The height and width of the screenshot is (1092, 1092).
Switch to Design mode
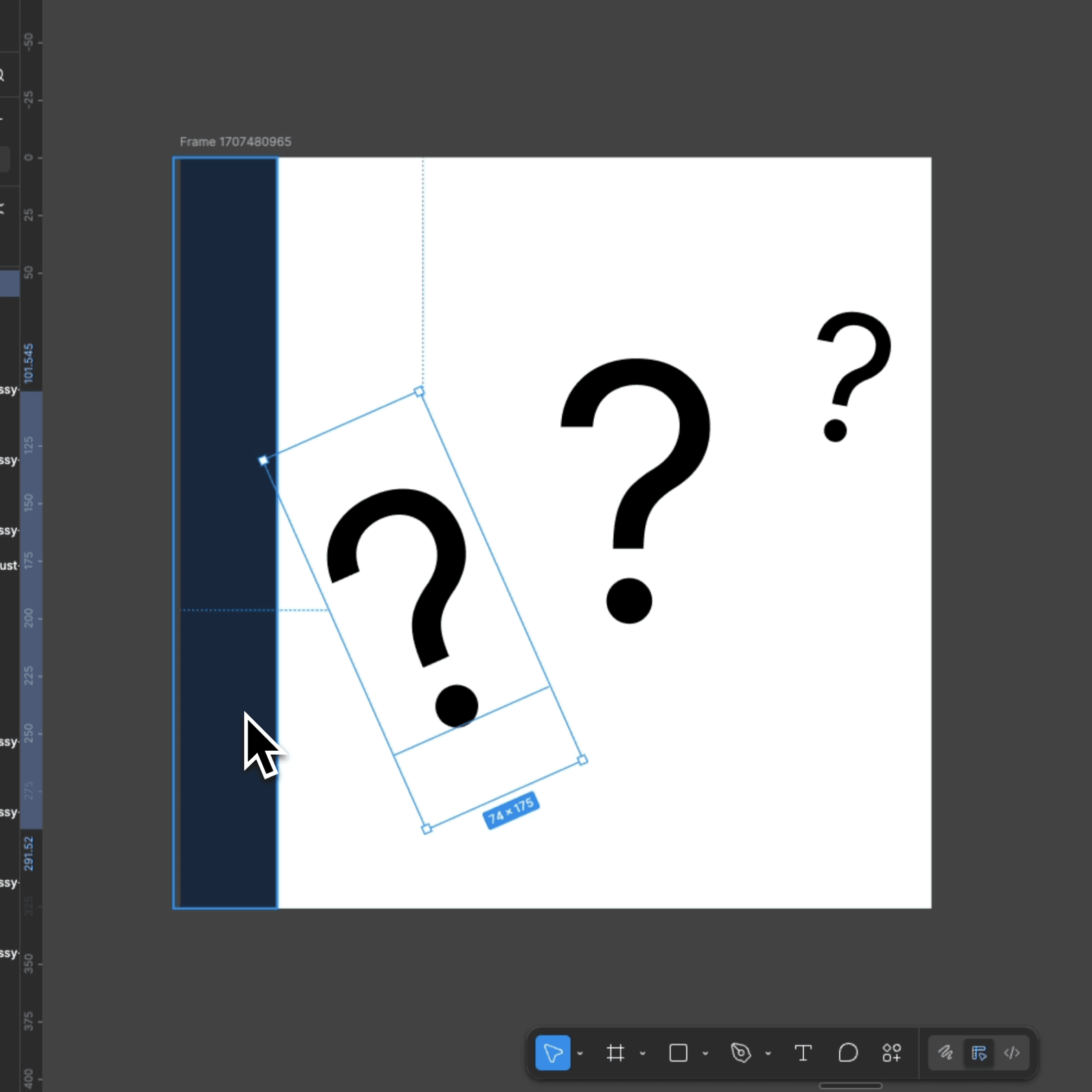coord(979,1053)
